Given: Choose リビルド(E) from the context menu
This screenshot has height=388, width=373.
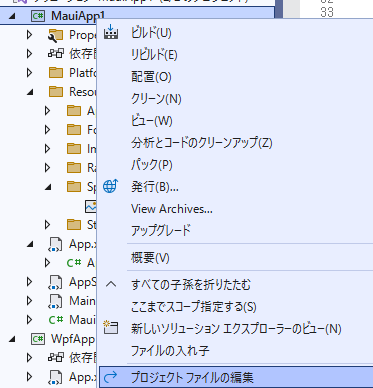Looking at the screenshot, I should pos(154,55).
